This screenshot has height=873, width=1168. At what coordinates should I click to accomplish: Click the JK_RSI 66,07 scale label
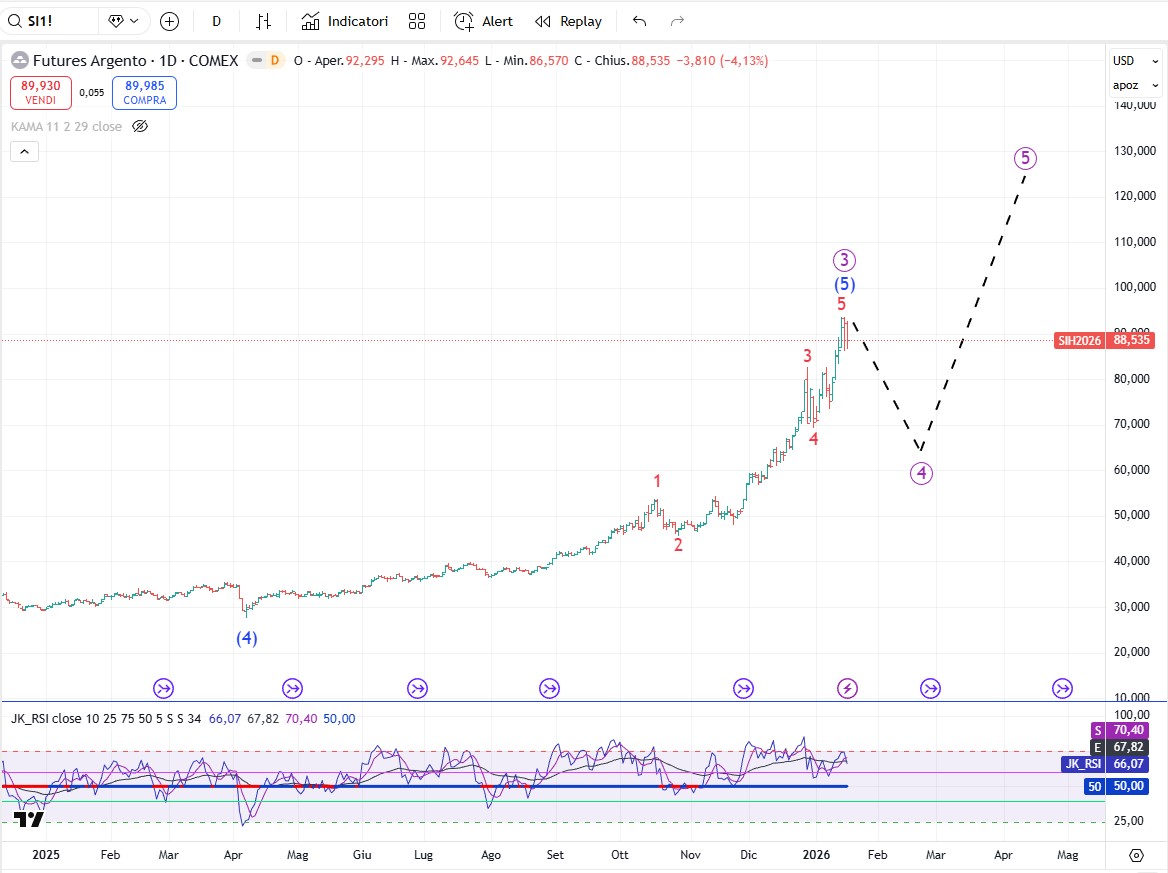point(1104,764)
